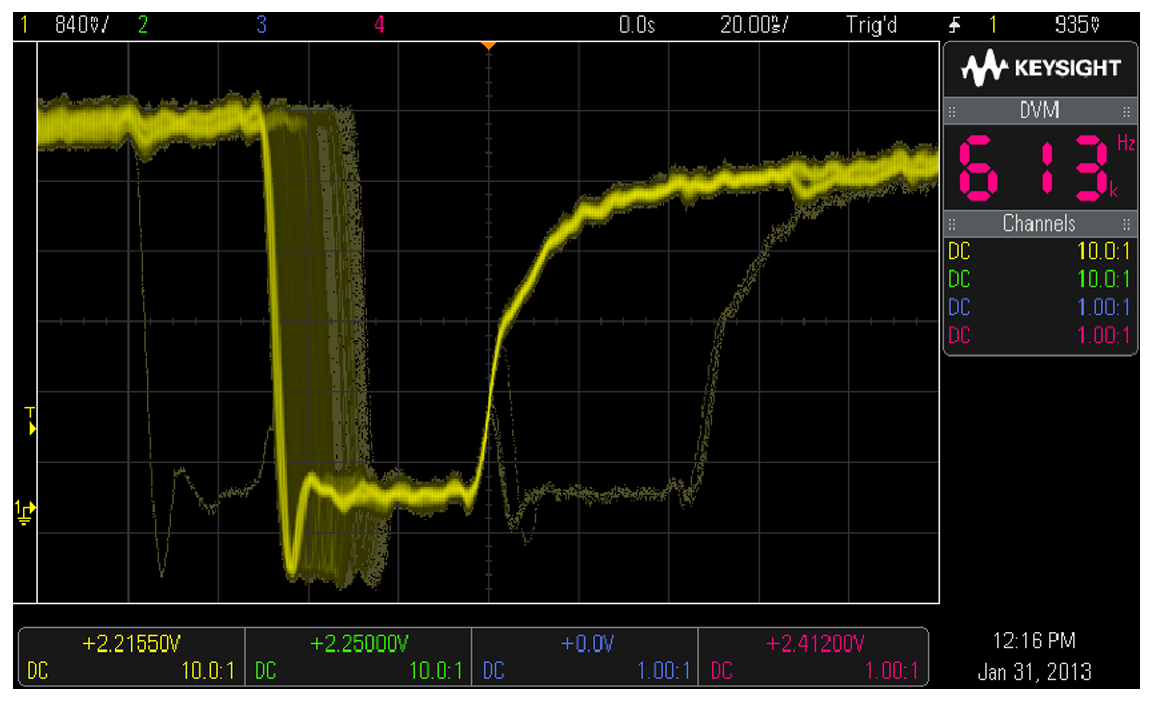Select the blue channel 3 indicator
Viewport: 1149px width, 703px height.
[x=262, y=25]
